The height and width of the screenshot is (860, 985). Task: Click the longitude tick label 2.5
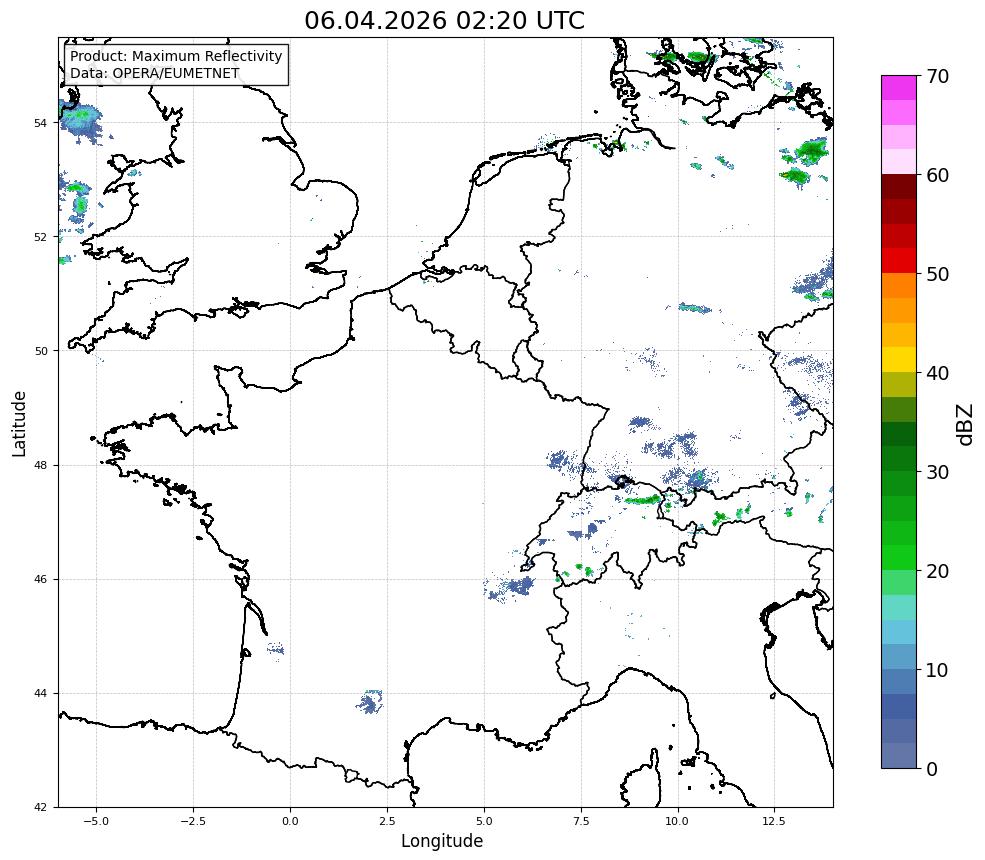pos(387,821)
